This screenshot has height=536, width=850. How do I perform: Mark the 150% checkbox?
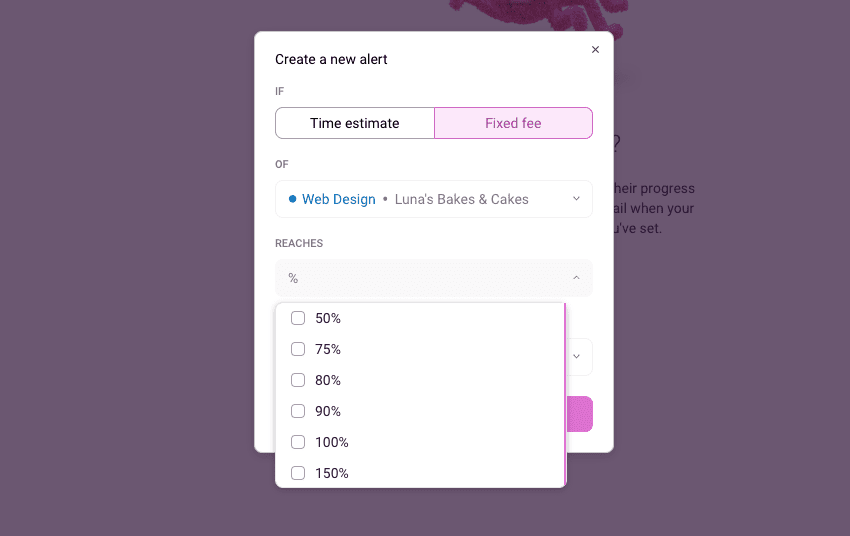pos(298,473)
